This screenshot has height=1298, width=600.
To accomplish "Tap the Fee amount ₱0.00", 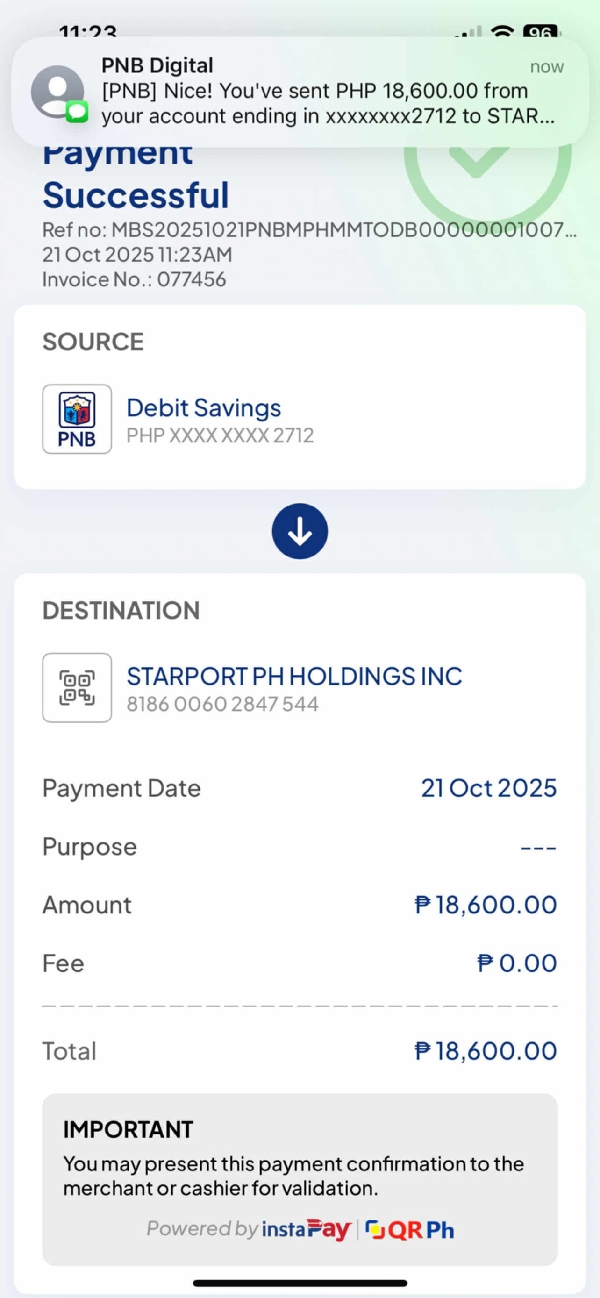I will [516, 963].
